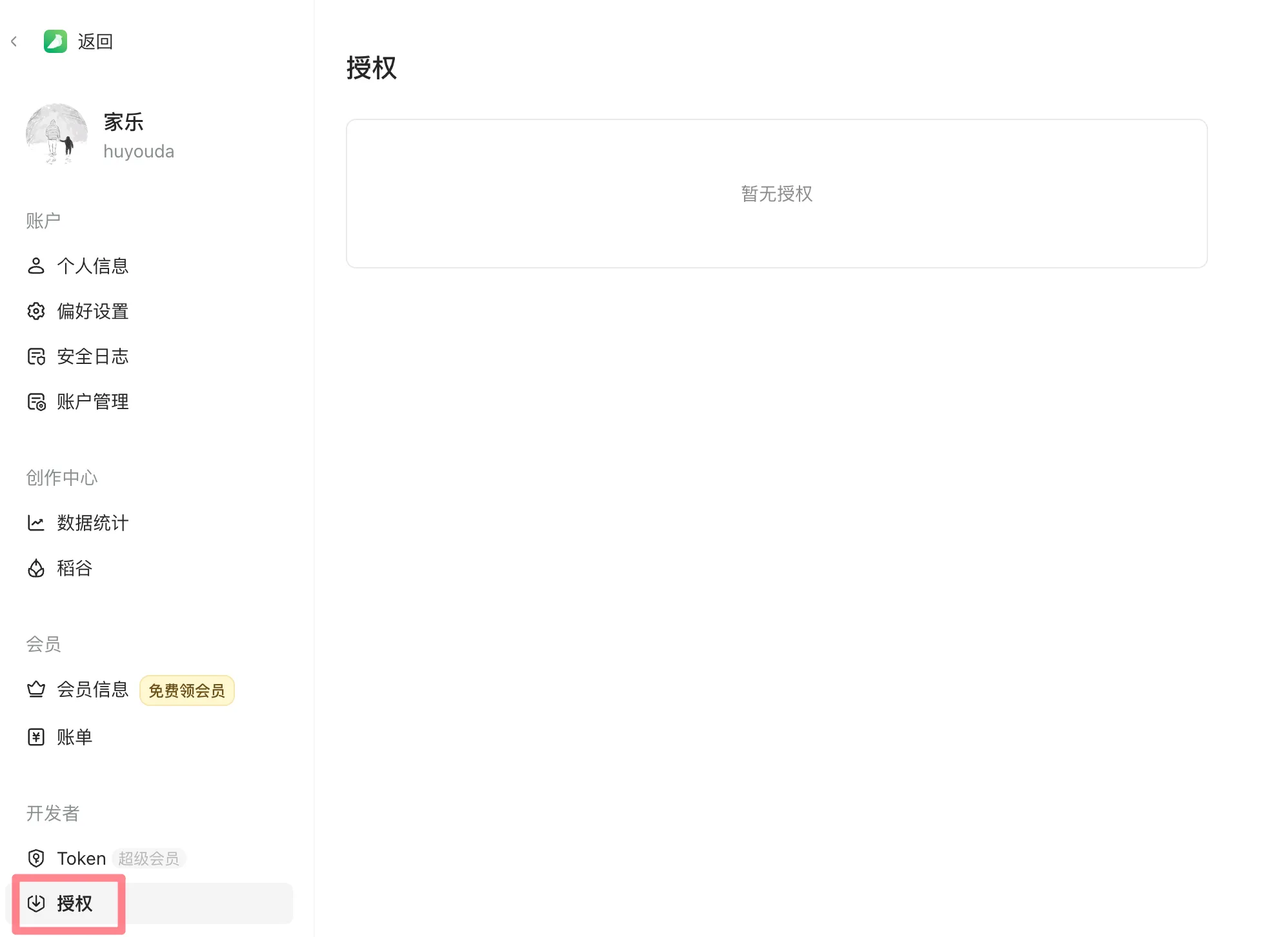Image resolution: width=1288 pixels, height=937 pixels.
Task: Click the 超级会员 tag beside Token
Action: [x=149, y=858]
